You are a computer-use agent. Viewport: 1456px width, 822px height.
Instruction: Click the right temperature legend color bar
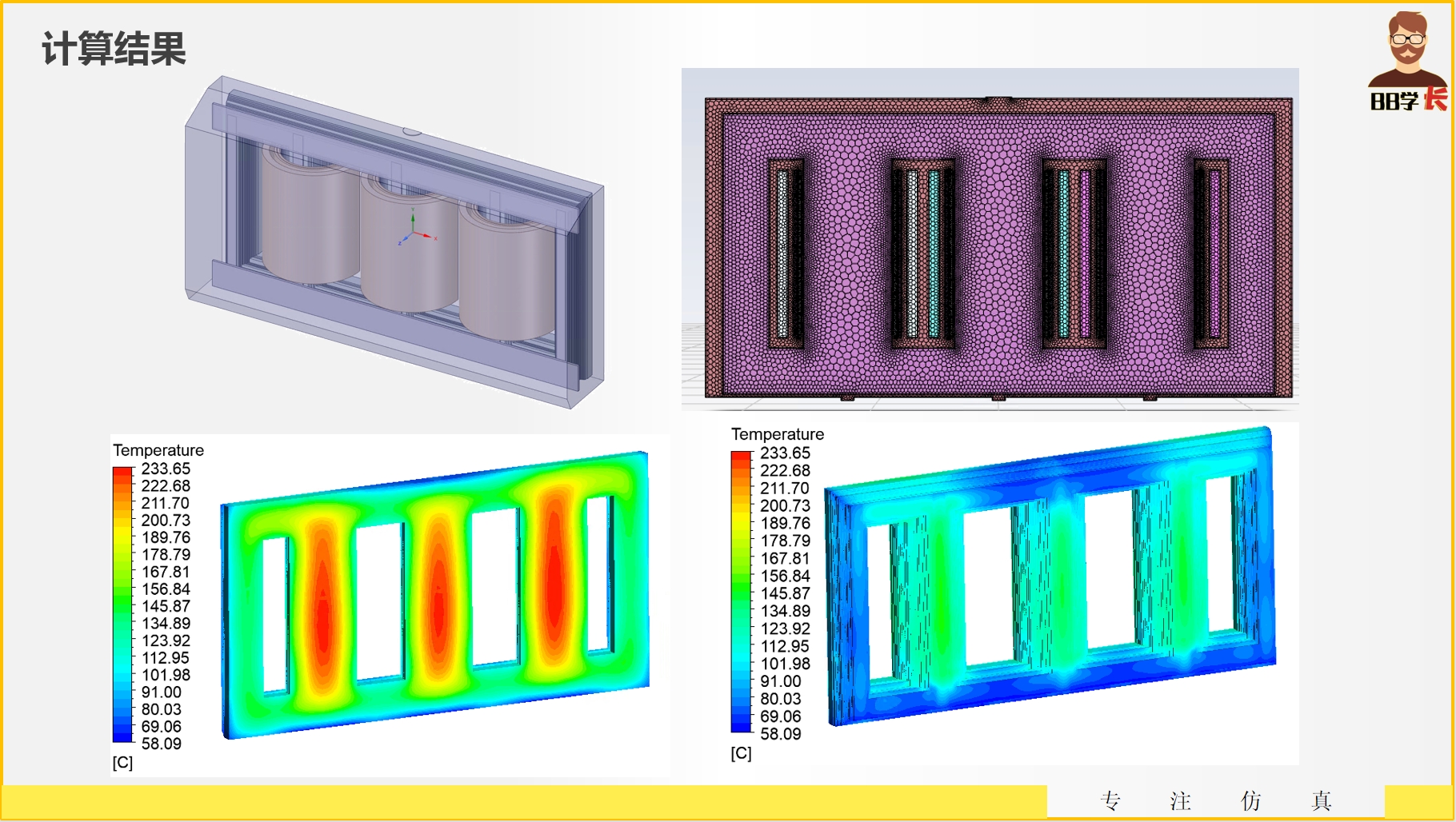tap(741, 592)
